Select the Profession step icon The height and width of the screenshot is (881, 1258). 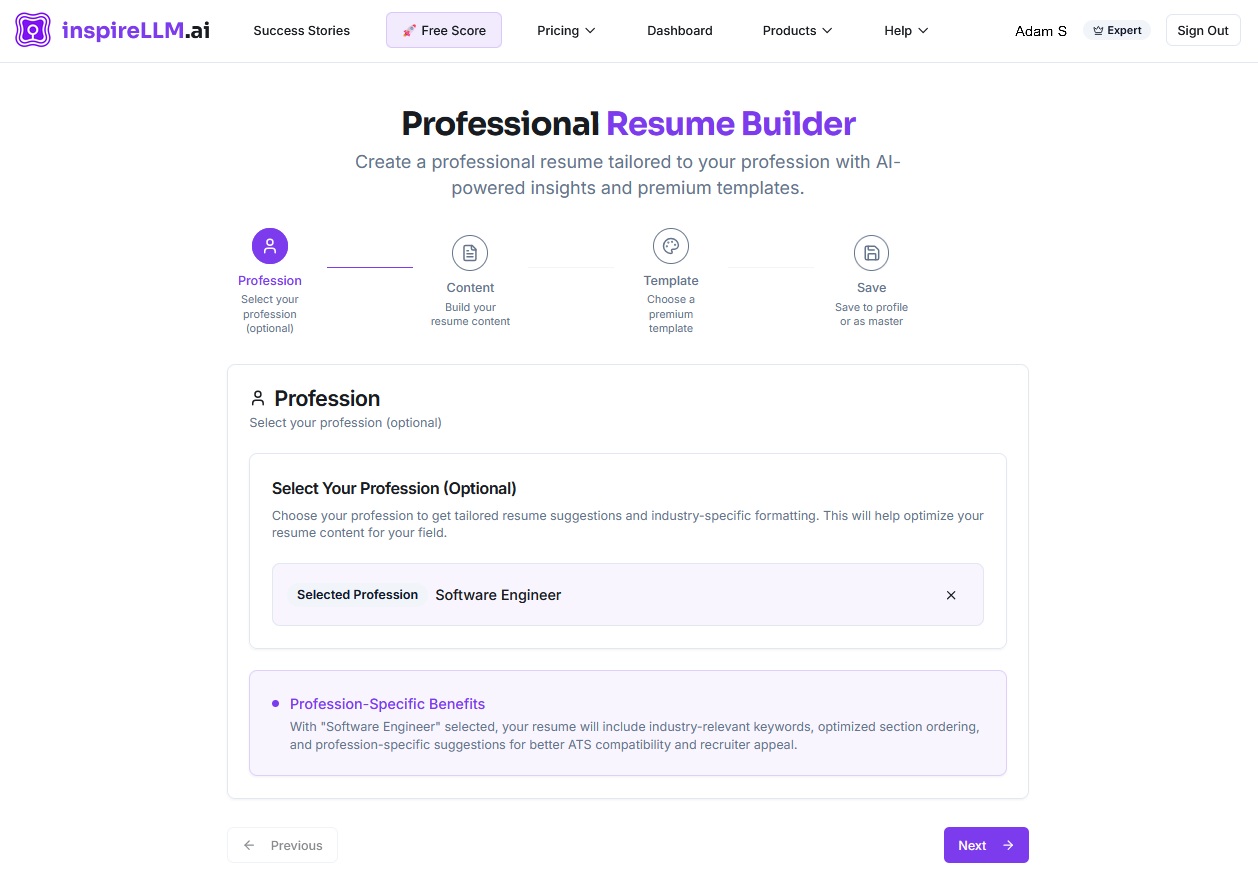269,245
